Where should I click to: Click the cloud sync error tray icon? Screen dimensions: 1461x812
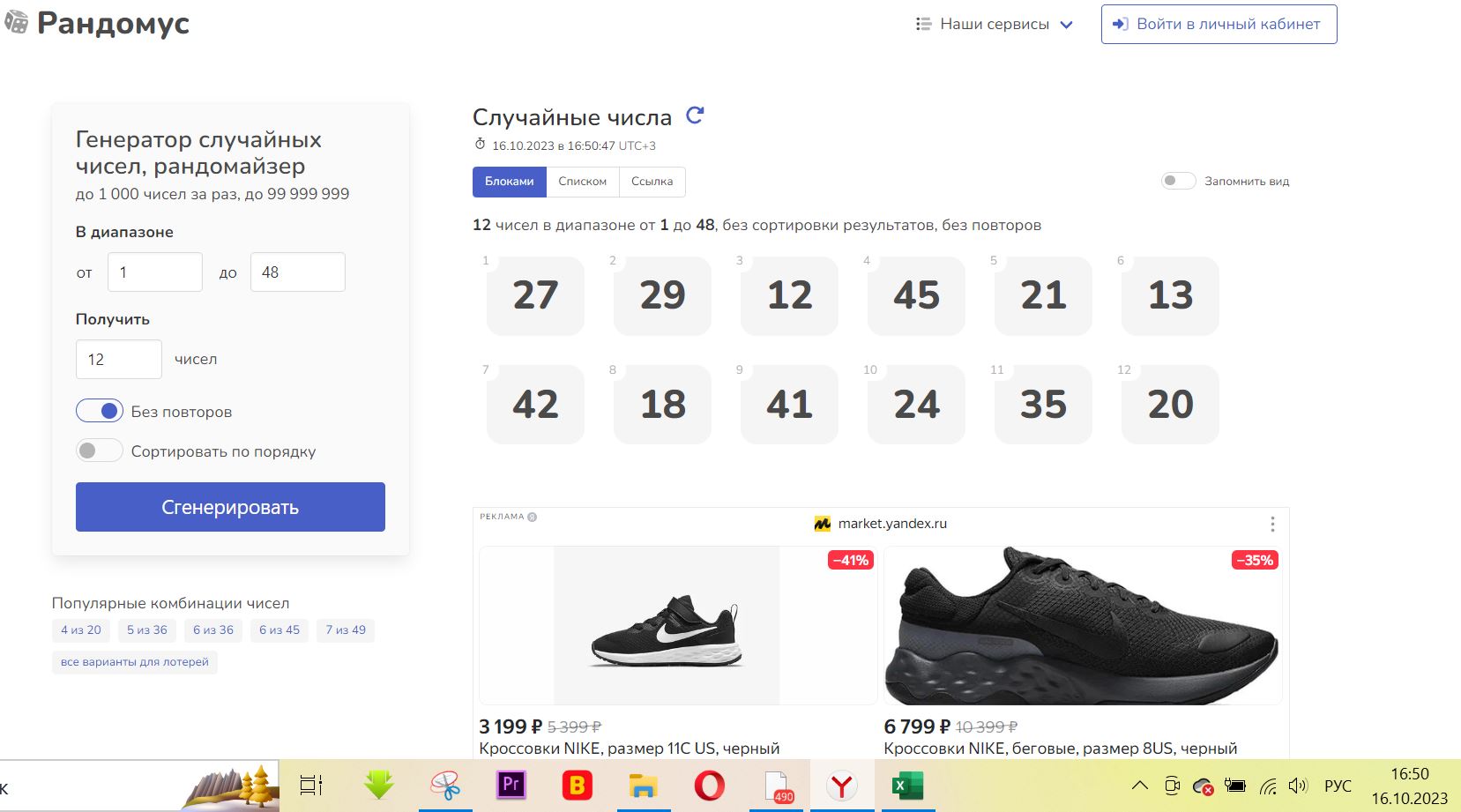1203,786
